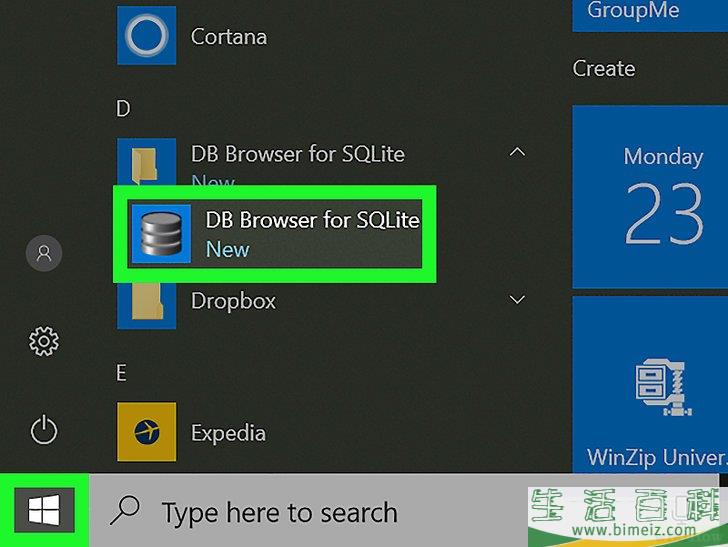
Task: Select the 'Cortana' text label
Action: (229, 37)
